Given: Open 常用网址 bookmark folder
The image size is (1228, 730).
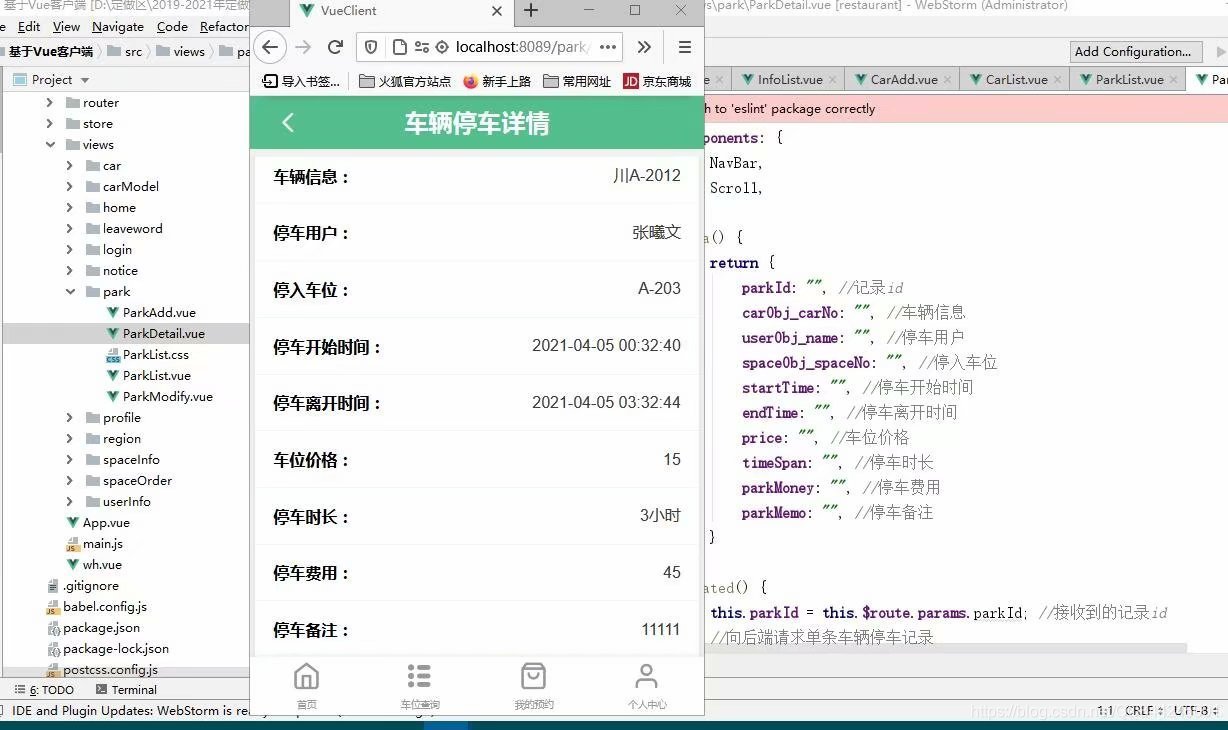Looking at the screenshot, I should tap(577, 81).
